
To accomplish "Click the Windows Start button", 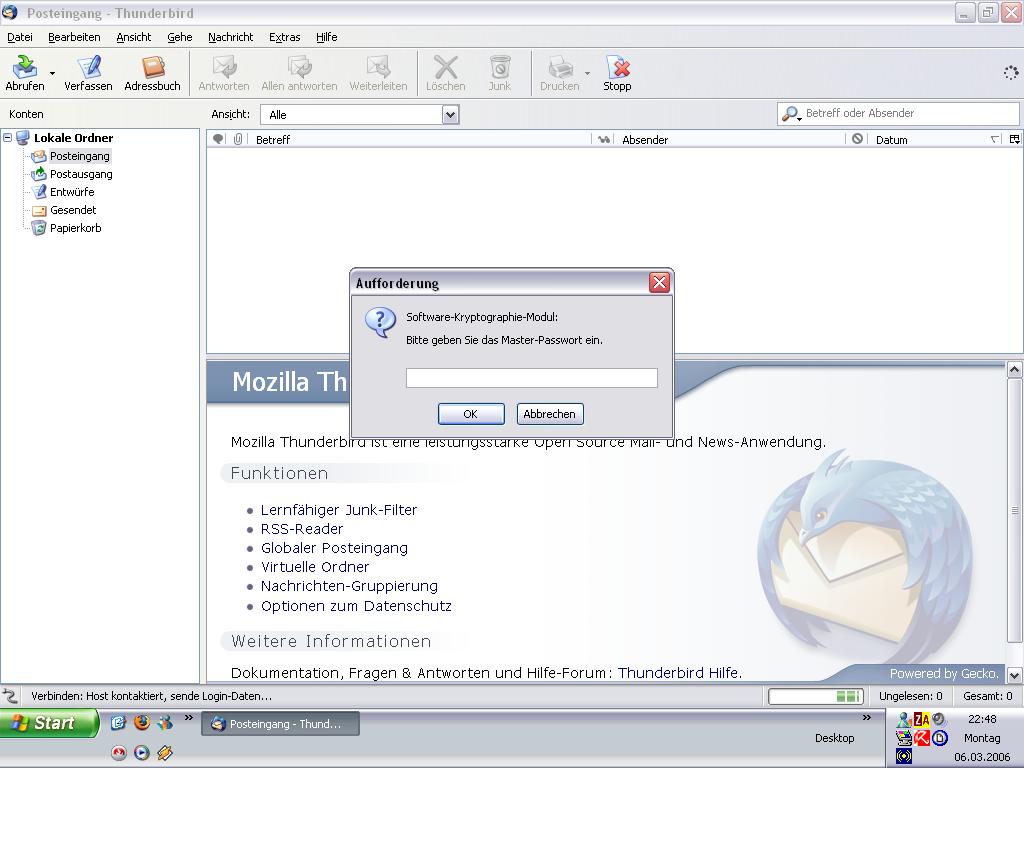I will 48,723.
